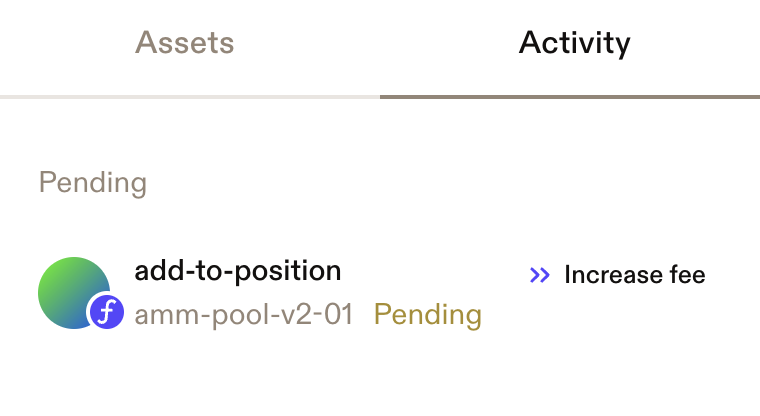Click gradient circle beside add-to-position
Image resolution: width=760 pixels, height=416 pixels.
pos(74,293)
